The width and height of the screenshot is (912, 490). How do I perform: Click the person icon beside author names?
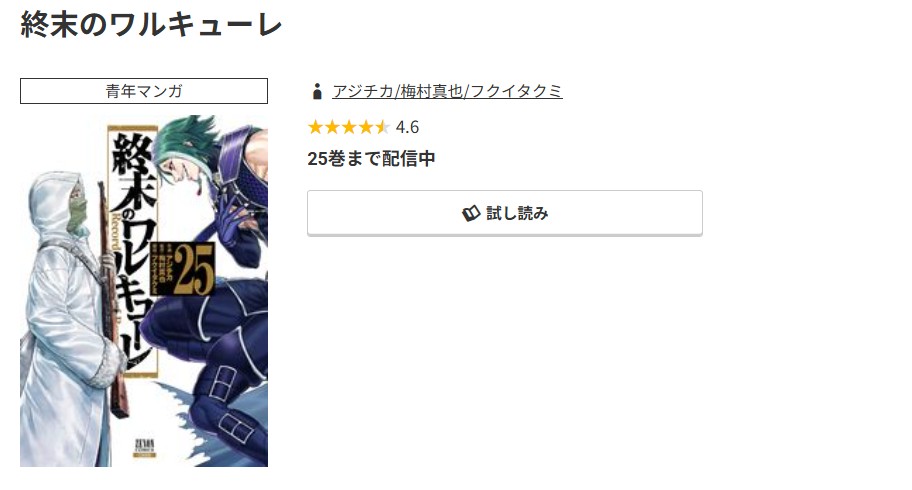point(317,91)
